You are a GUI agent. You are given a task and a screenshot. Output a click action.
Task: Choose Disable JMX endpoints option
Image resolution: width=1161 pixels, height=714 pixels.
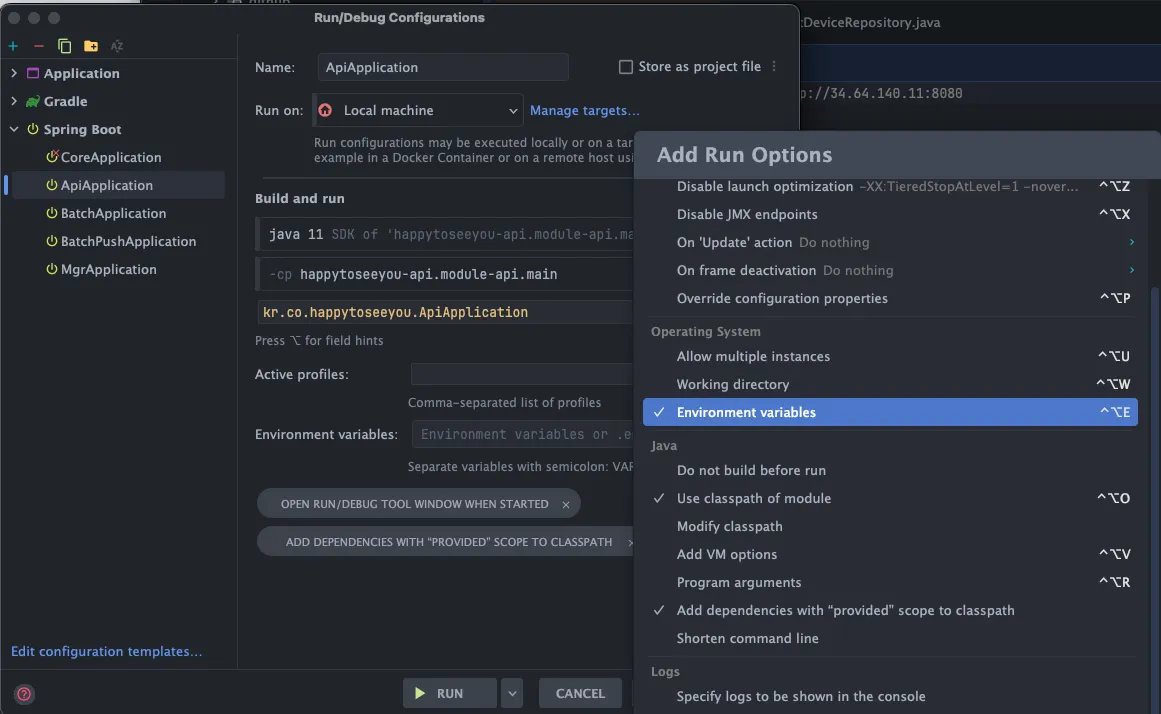point(890,214)
